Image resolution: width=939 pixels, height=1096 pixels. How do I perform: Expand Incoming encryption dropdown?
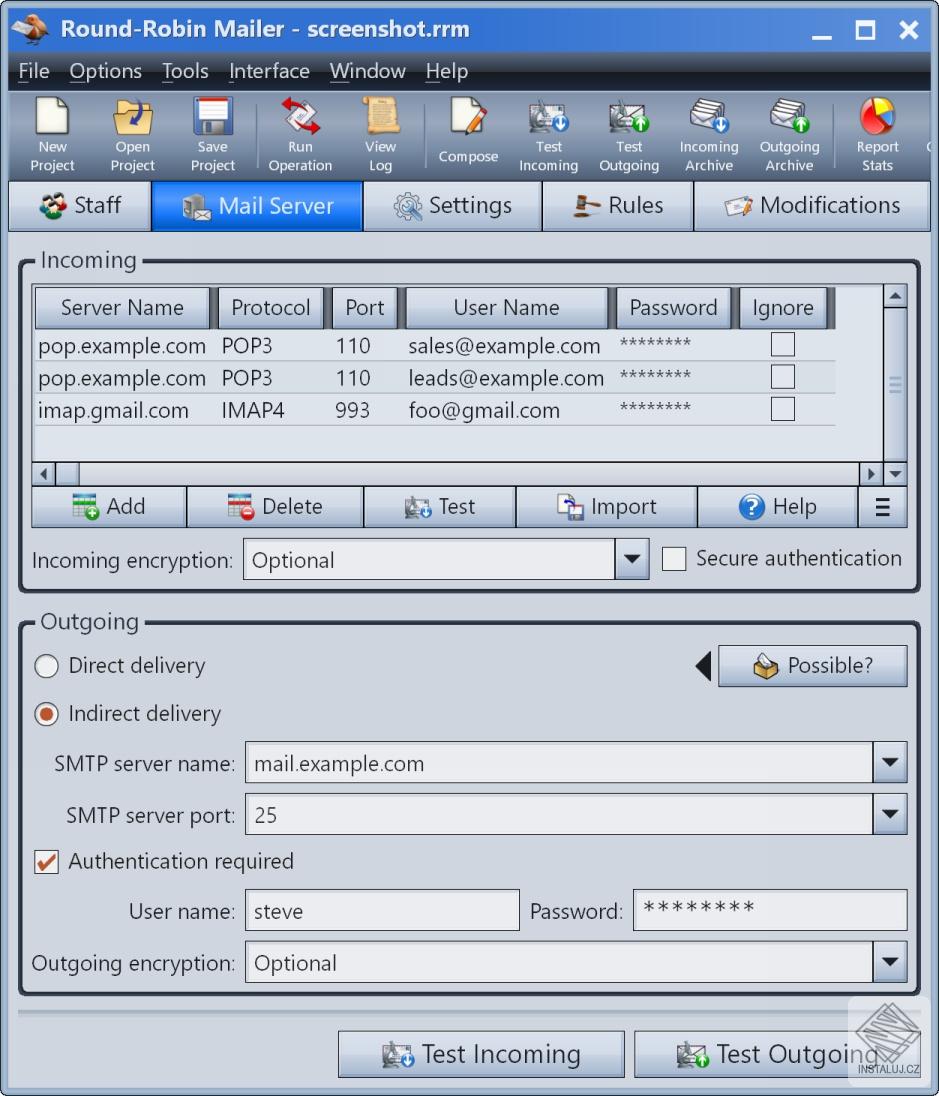tap(632, 558)
